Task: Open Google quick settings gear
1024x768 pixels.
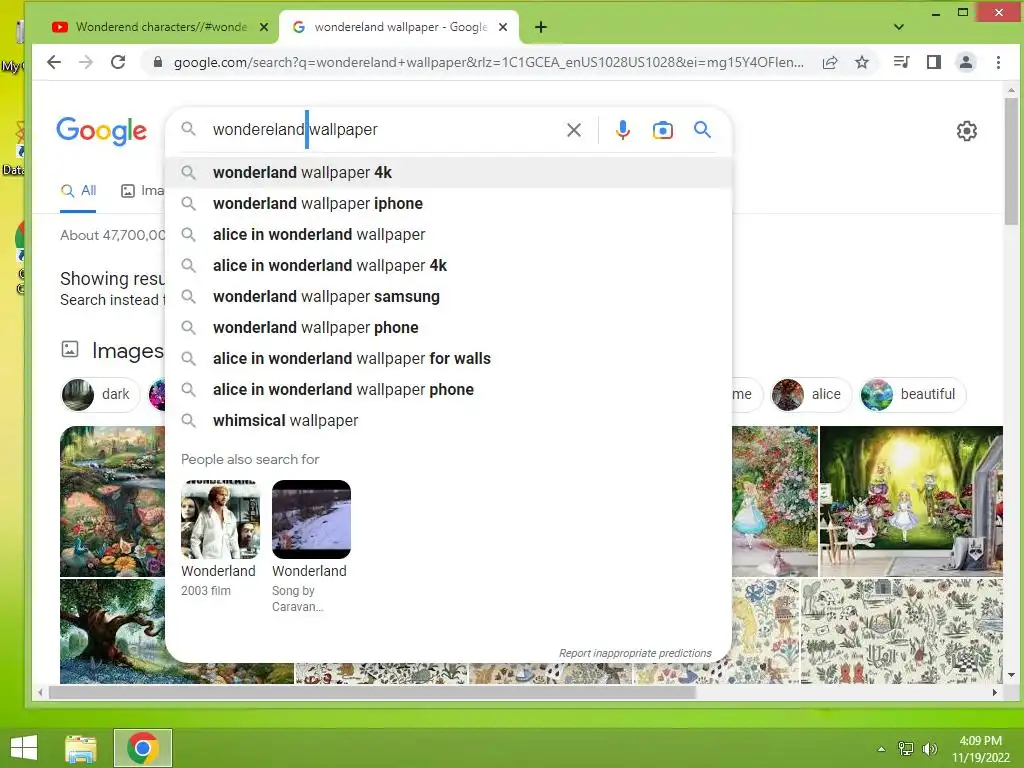Action: click(x=967, y=131)
